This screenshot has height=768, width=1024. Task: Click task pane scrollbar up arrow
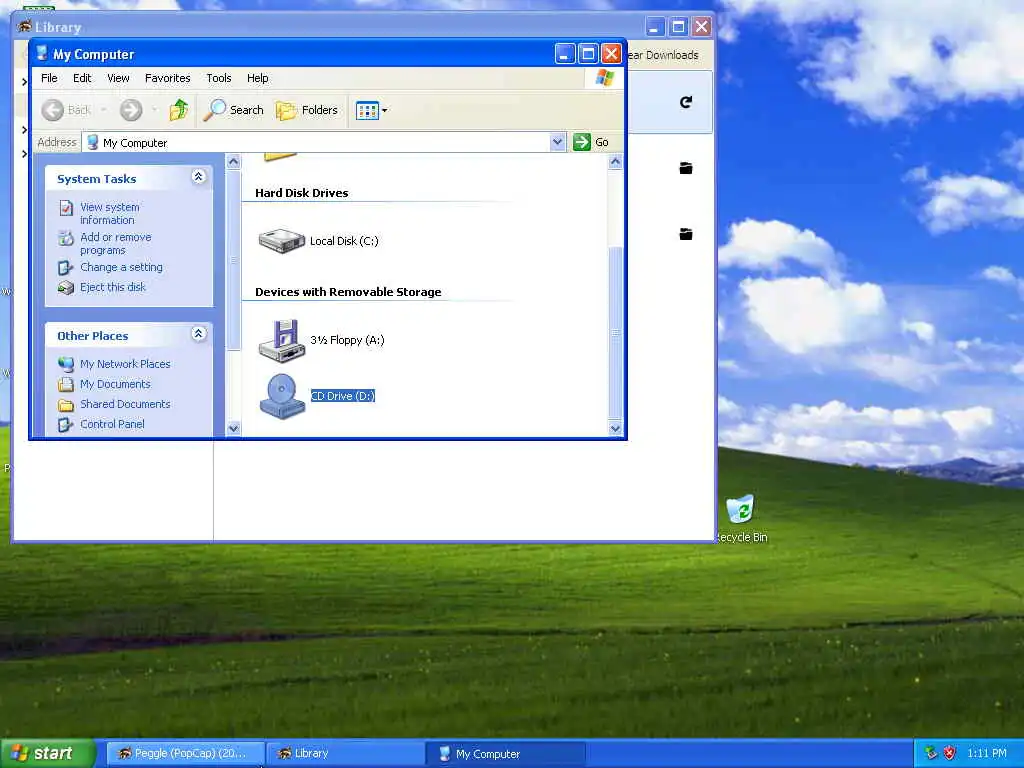(x=233, y=161)
